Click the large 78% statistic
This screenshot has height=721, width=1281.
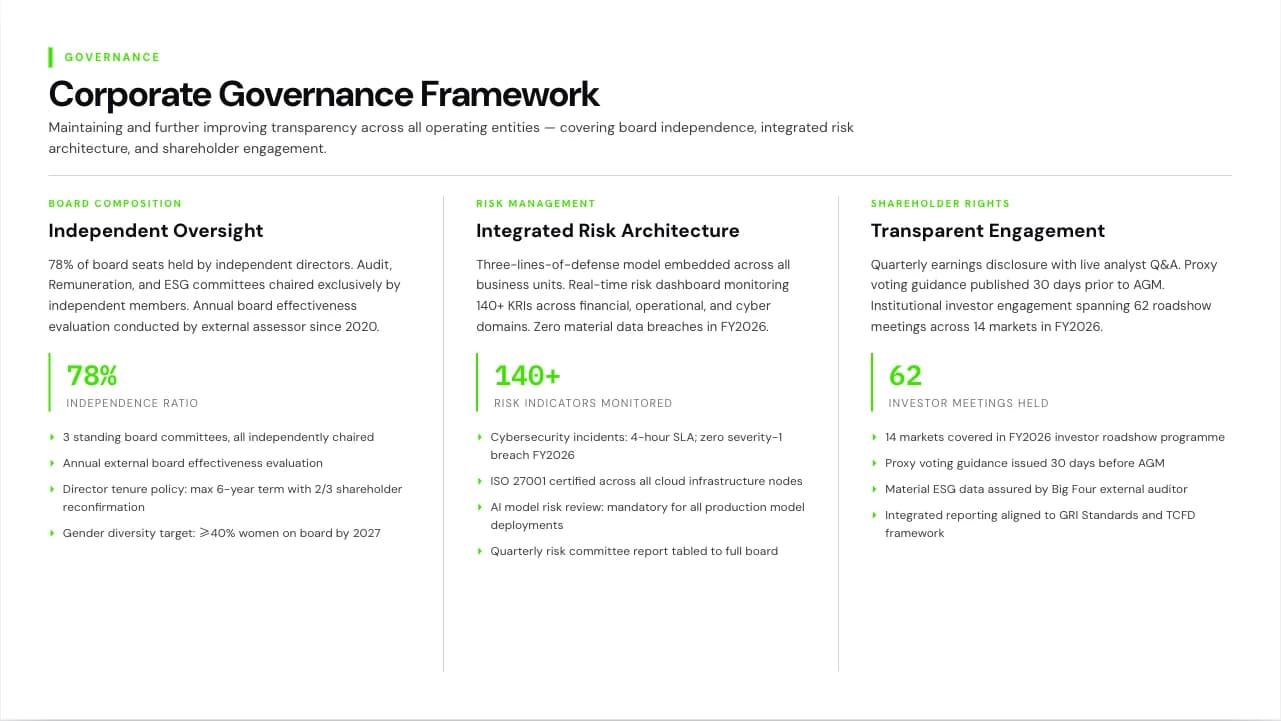point(92,376)
